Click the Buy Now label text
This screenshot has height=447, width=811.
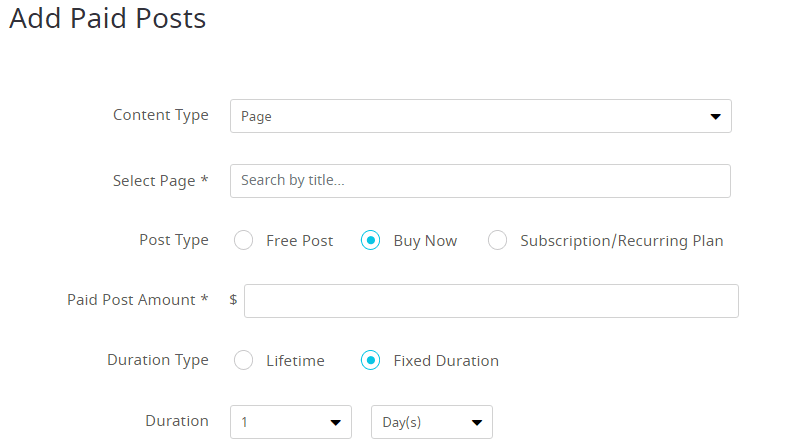[425, 241]
